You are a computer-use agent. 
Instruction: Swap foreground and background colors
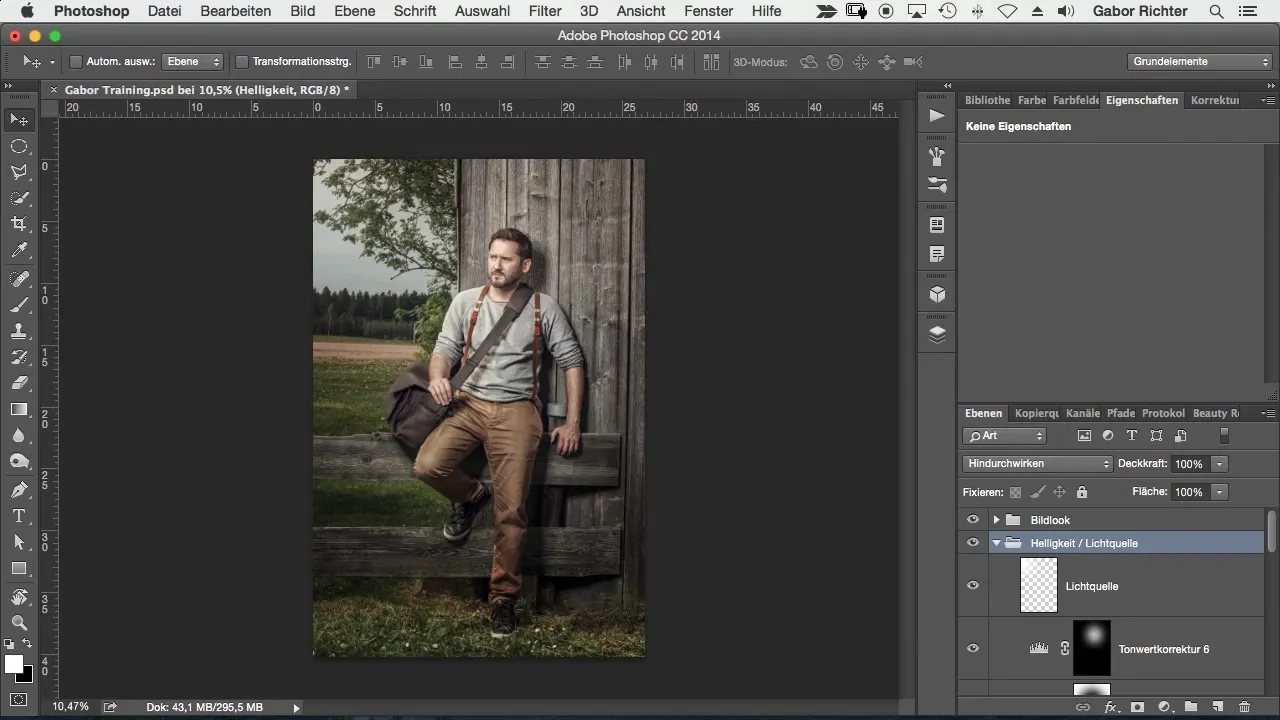click(27, 643)
